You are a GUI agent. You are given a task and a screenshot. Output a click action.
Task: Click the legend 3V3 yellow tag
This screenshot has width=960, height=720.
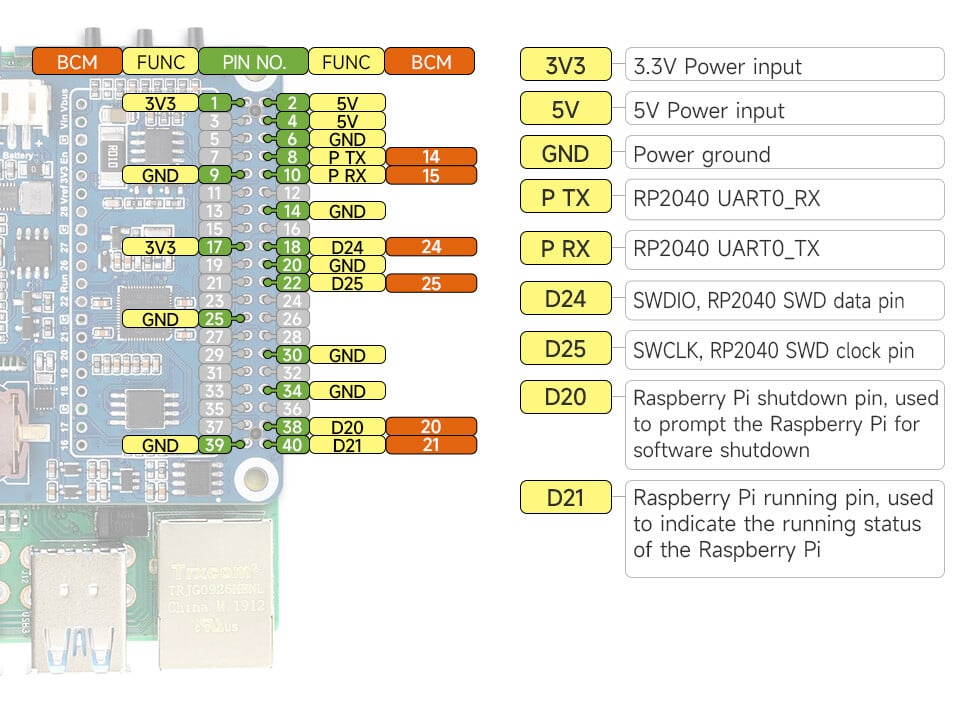(x=566, y=64)
